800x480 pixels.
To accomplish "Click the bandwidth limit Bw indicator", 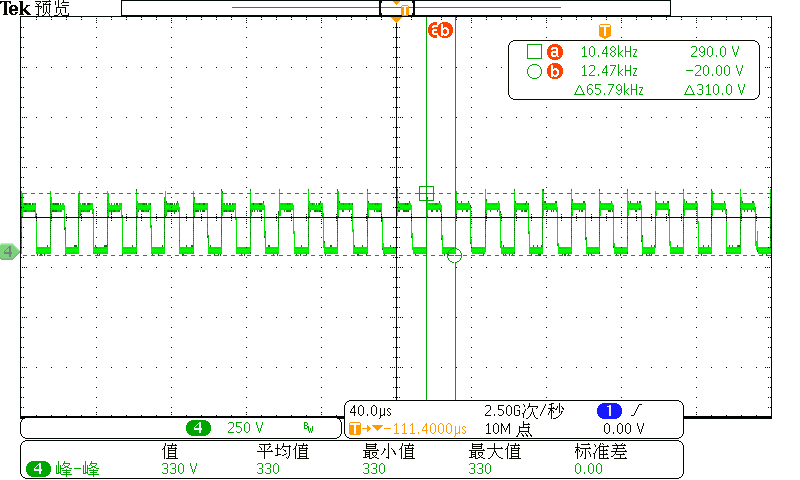I will (308, 427).
